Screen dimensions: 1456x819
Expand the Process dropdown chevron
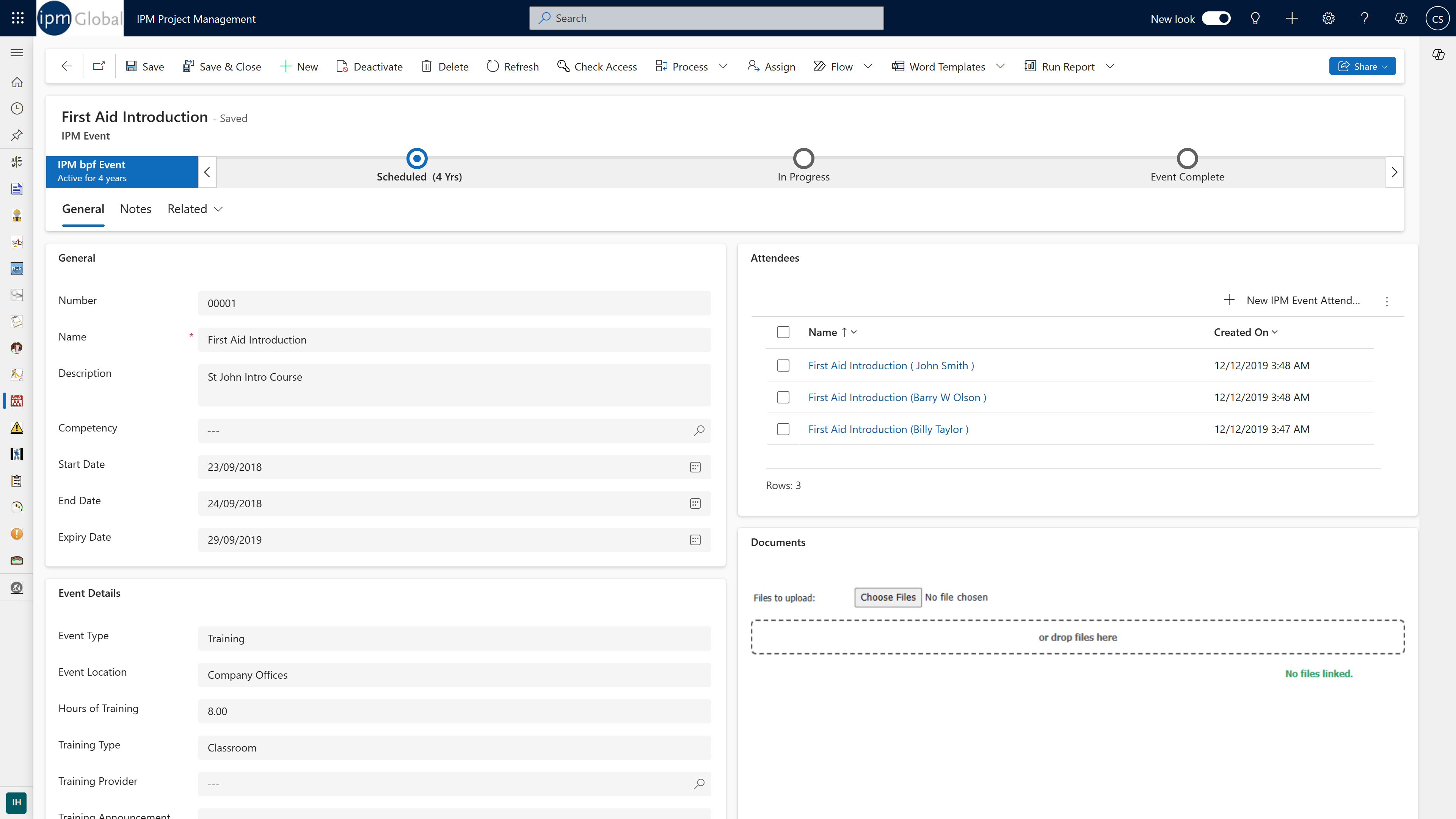(723, 66)
